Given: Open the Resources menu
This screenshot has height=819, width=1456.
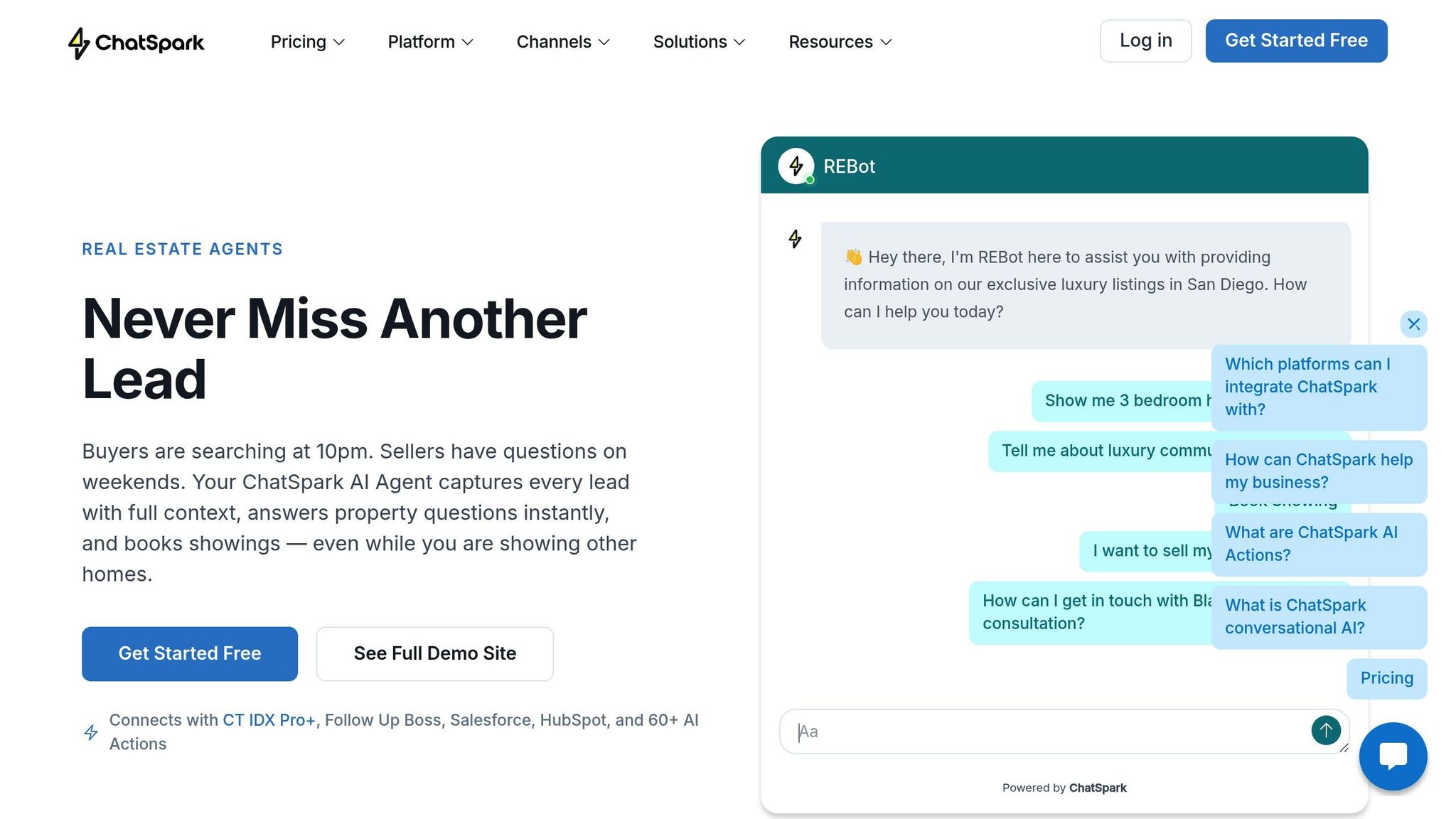Looking at the screenshot, I should pyautogui.click(x=839, y=42).
